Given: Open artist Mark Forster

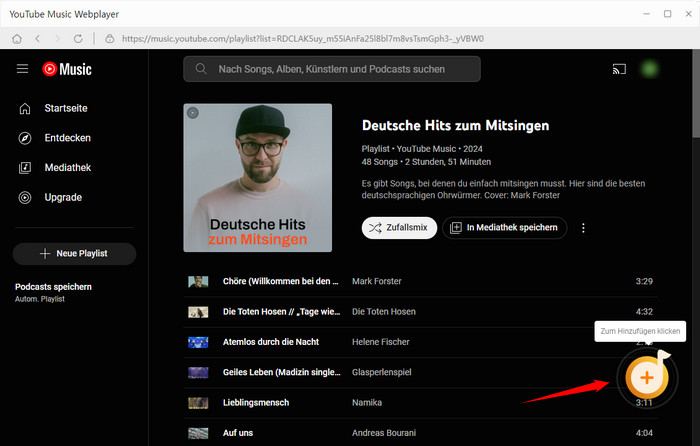Looking at the screenshot, I should click(x=376, y=281).
